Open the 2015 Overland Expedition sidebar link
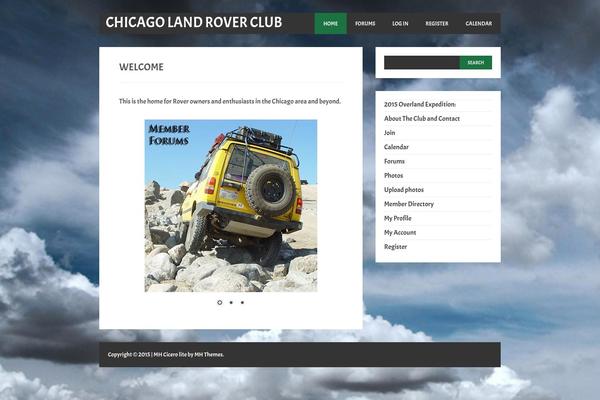Screen dimensions: 600x400 click(x=420, y=104)
